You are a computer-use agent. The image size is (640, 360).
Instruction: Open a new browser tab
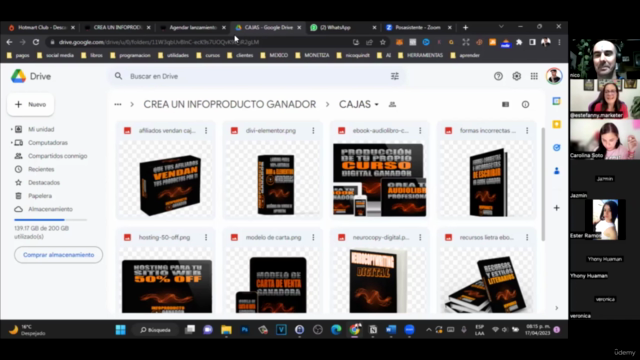click(x=465, y=27)
